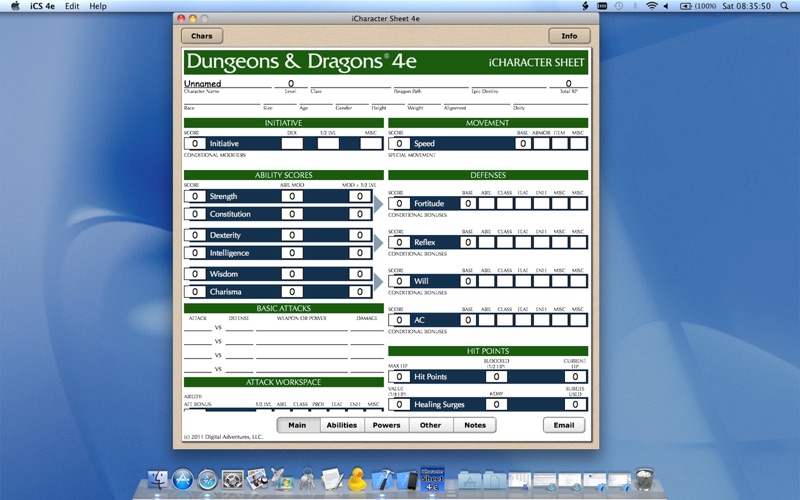The image size is (800, 500).
Task: Open the photos Preview icon in Dock
Action: coord(258,480)
